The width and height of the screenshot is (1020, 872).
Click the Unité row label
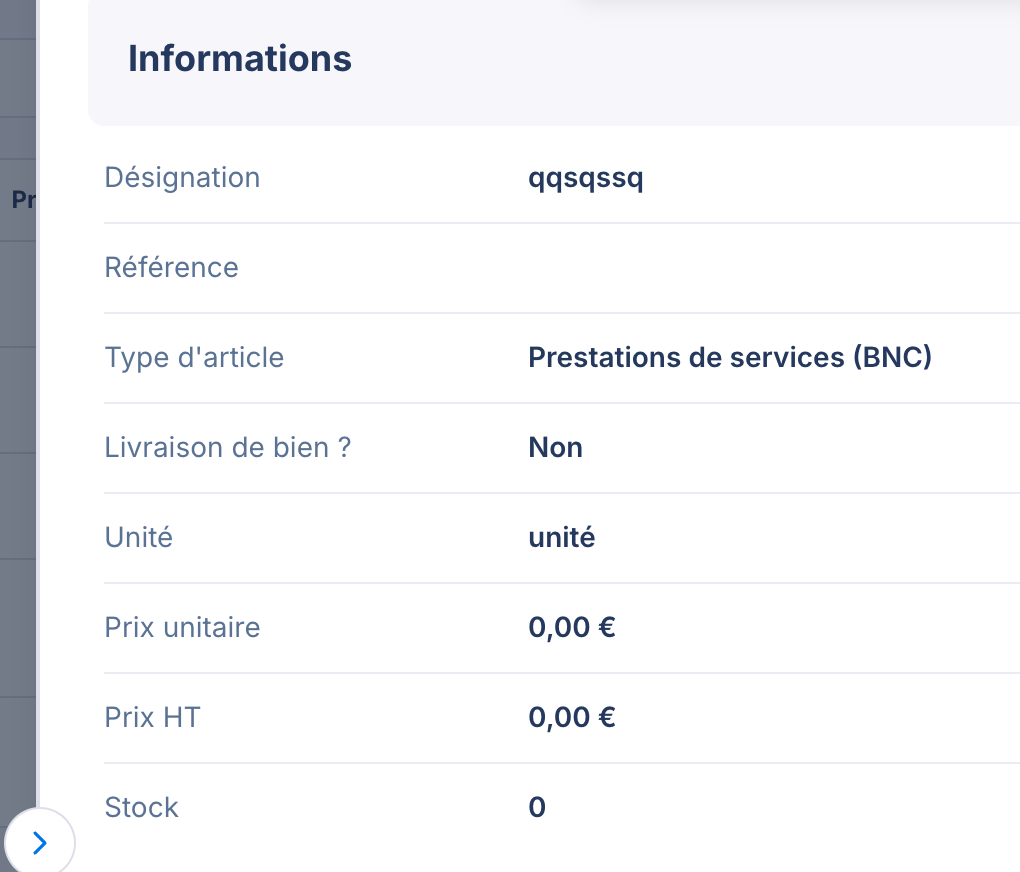[139, 538]
